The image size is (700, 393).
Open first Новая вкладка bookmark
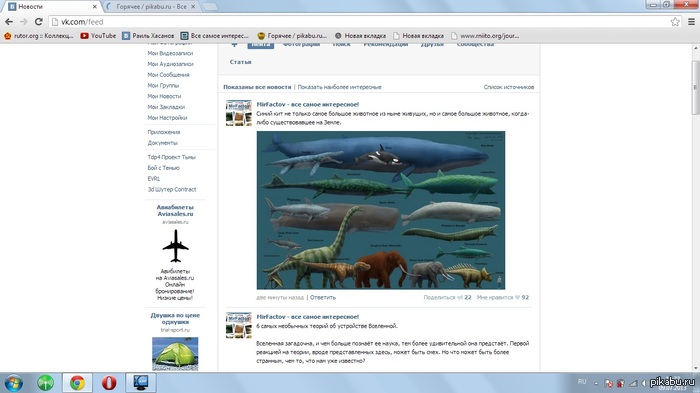point(360,36)
